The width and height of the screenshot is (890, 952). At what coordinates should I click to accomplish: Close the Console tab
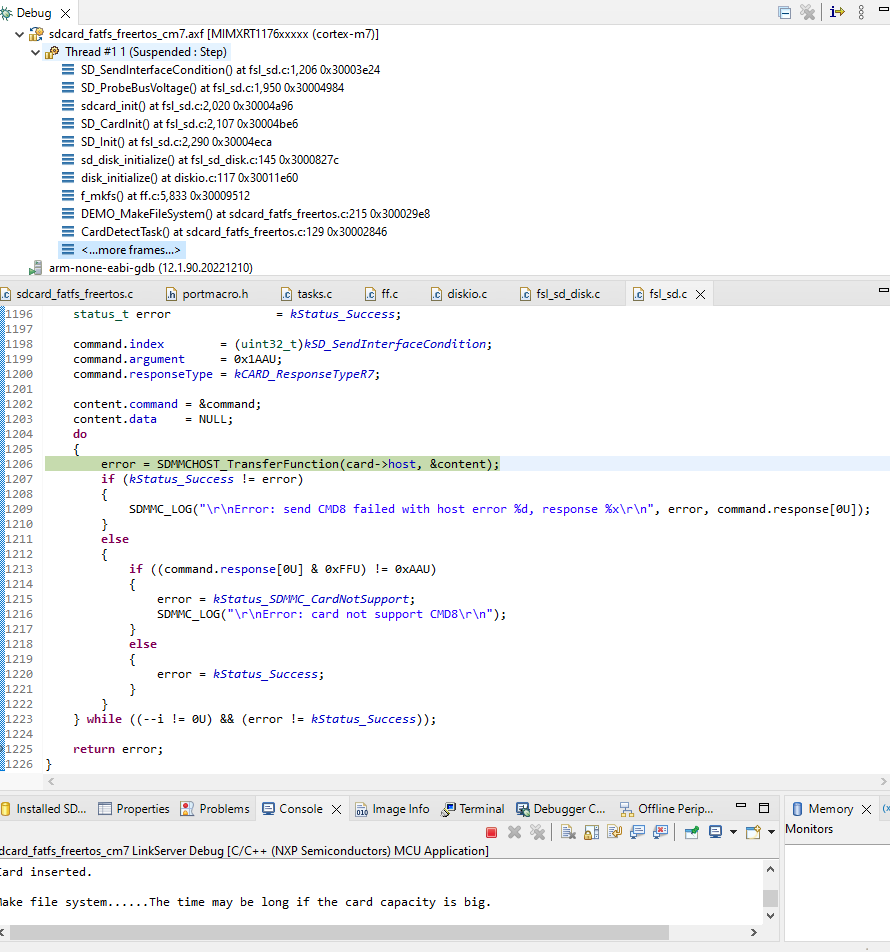(x=336, y=809)
